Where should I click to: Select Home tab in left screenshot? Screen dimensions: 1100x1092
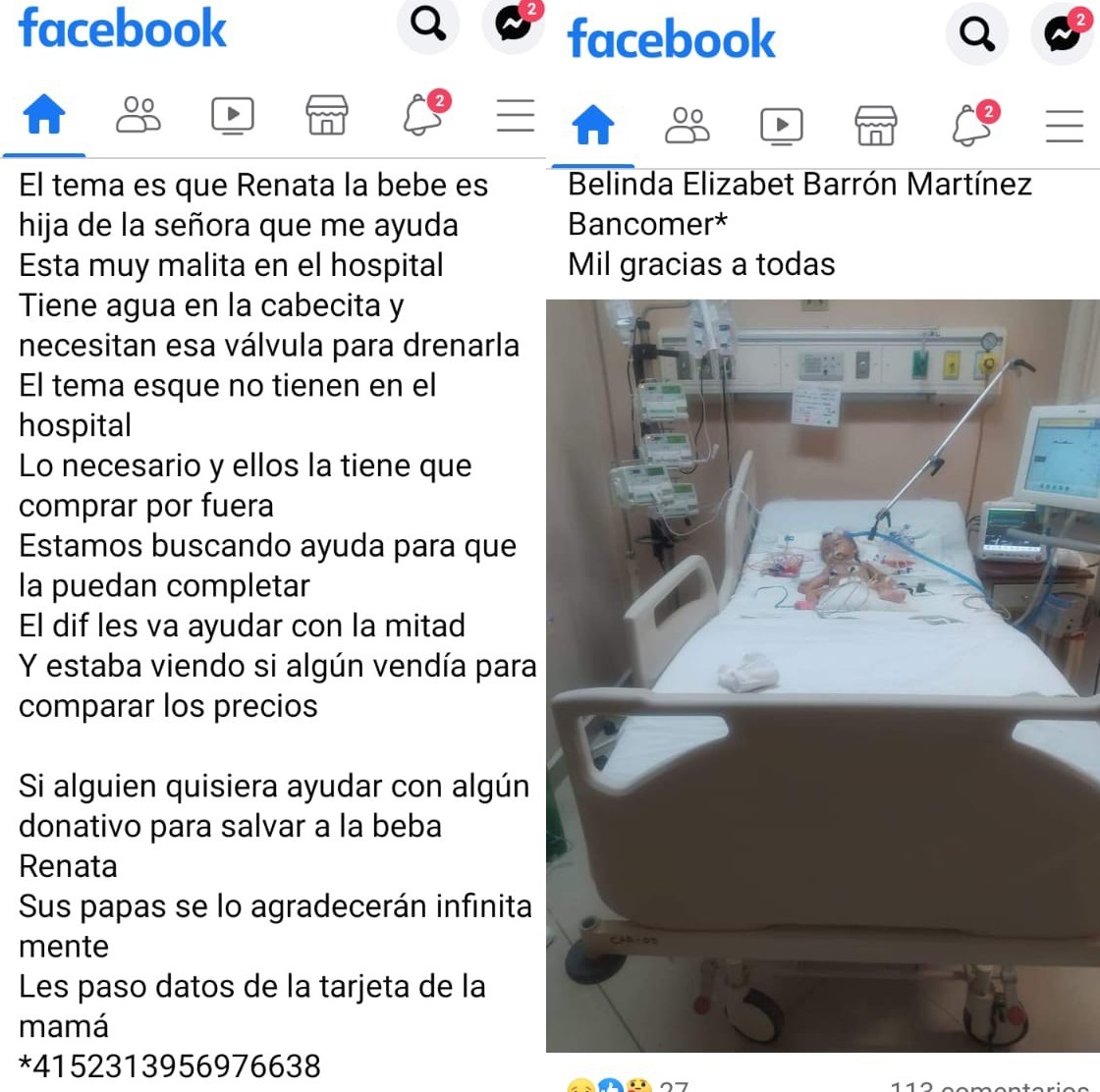(44, 114)
